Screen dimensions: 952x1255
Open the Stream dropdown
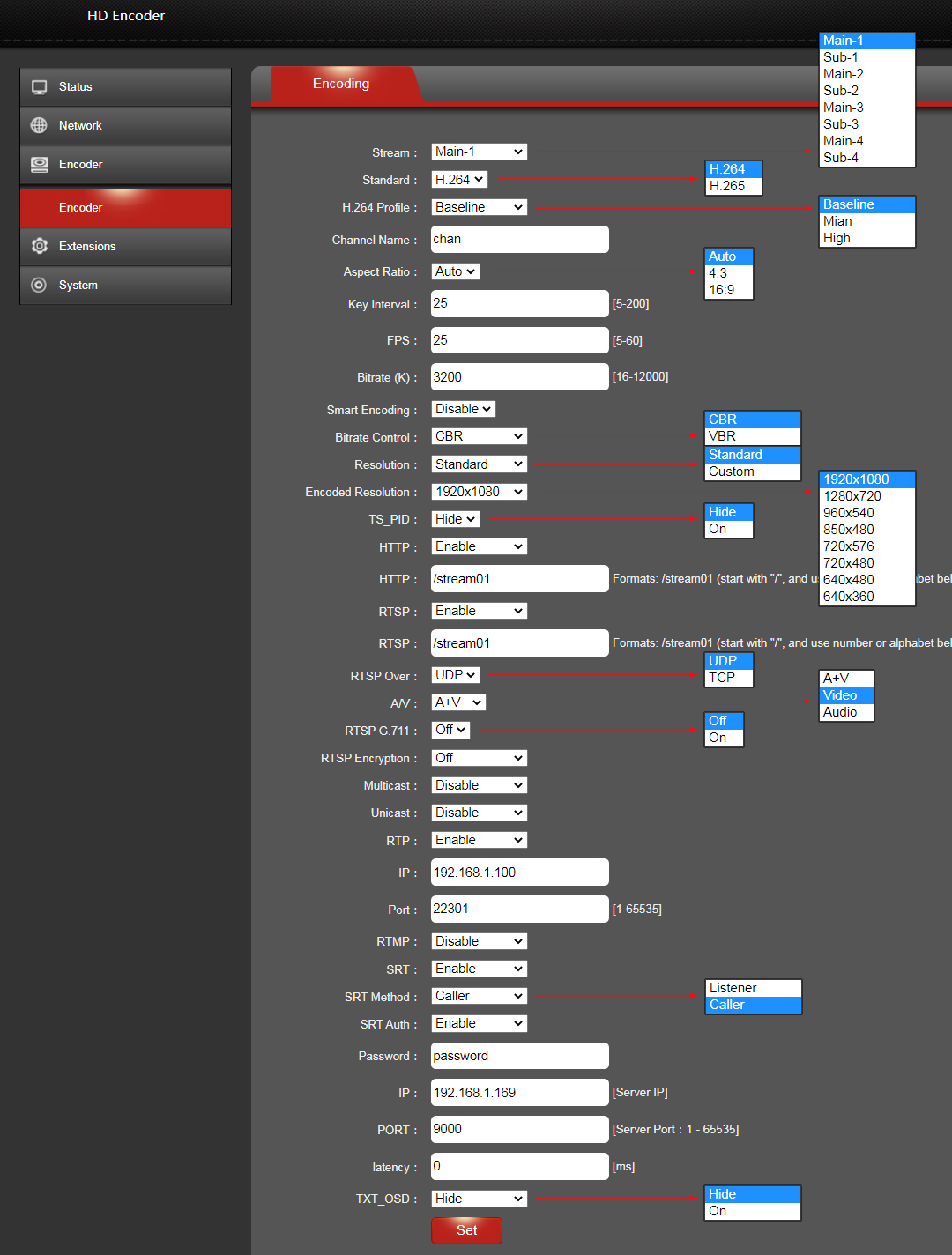(x=478, y=151)
